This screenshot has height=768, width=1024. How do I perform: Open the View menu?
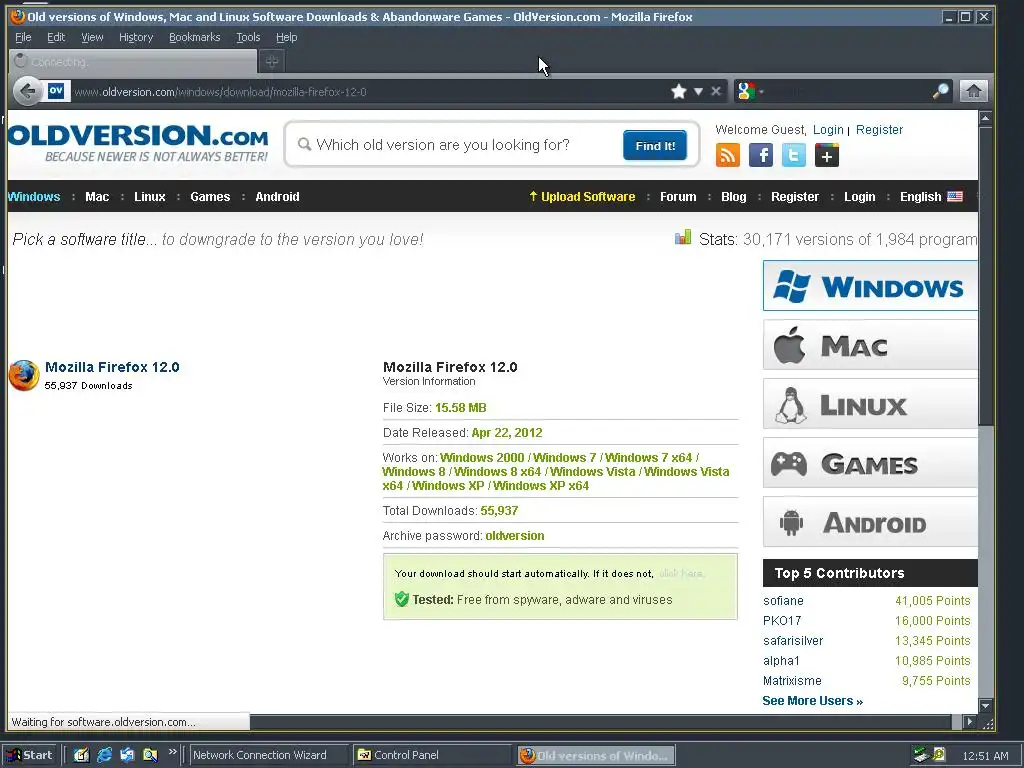click(92, 37)
